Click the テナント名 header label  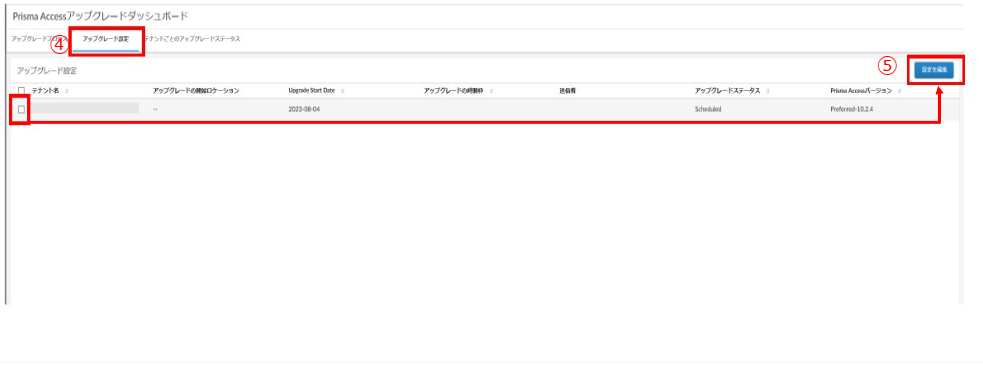click(46, 91)
